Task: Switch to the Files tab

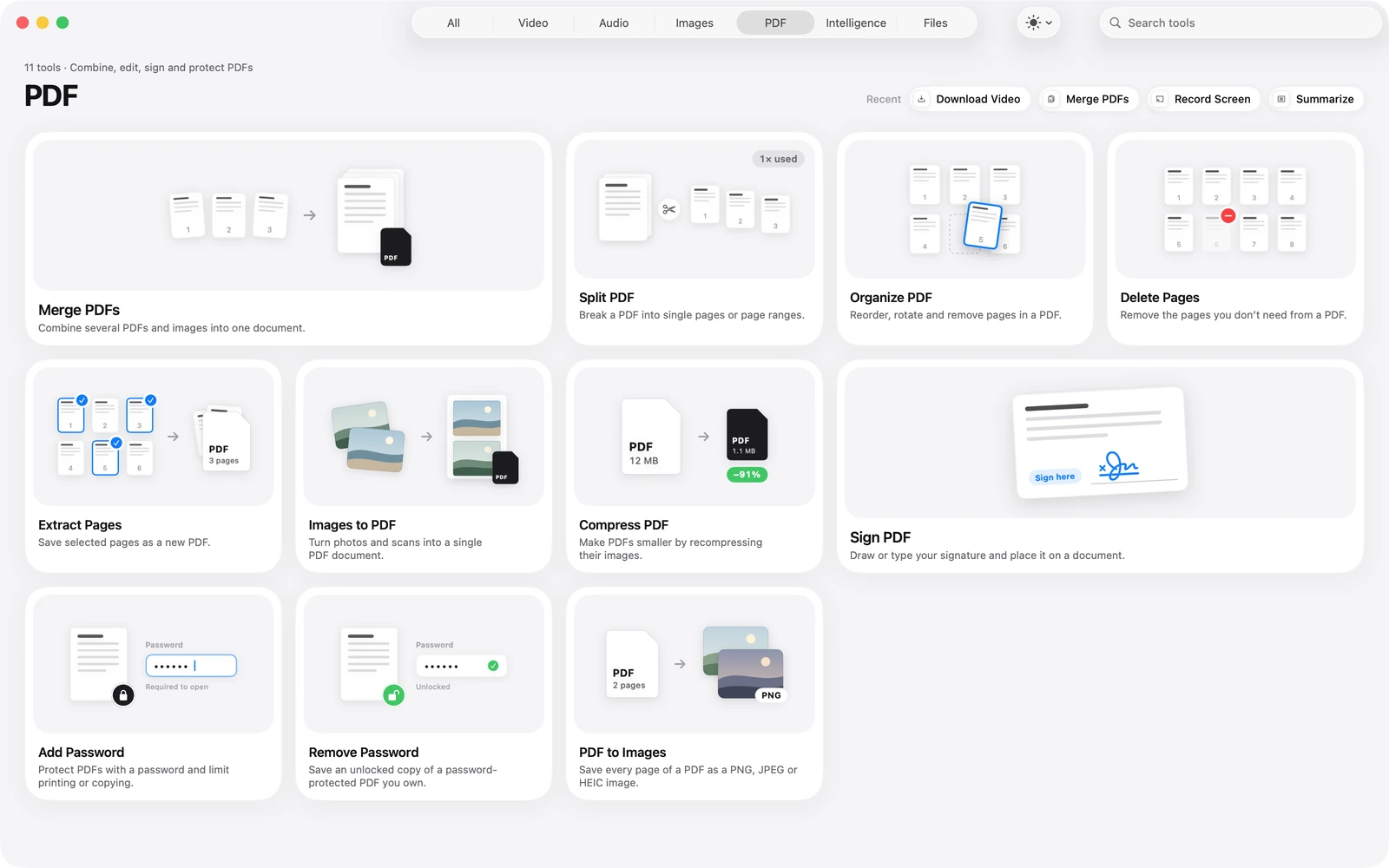Action: pyautogui.click(x=936, y=23)
